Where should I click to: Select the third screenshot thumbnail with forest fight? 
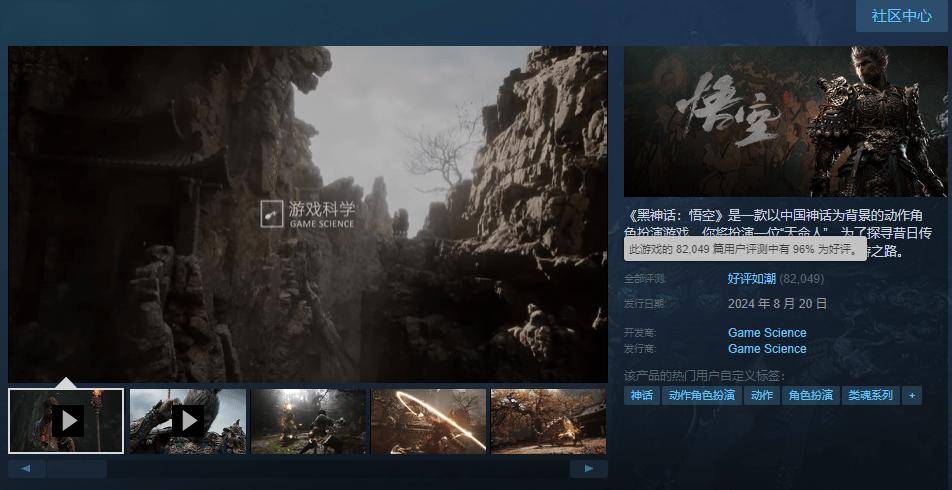[309, 421]
